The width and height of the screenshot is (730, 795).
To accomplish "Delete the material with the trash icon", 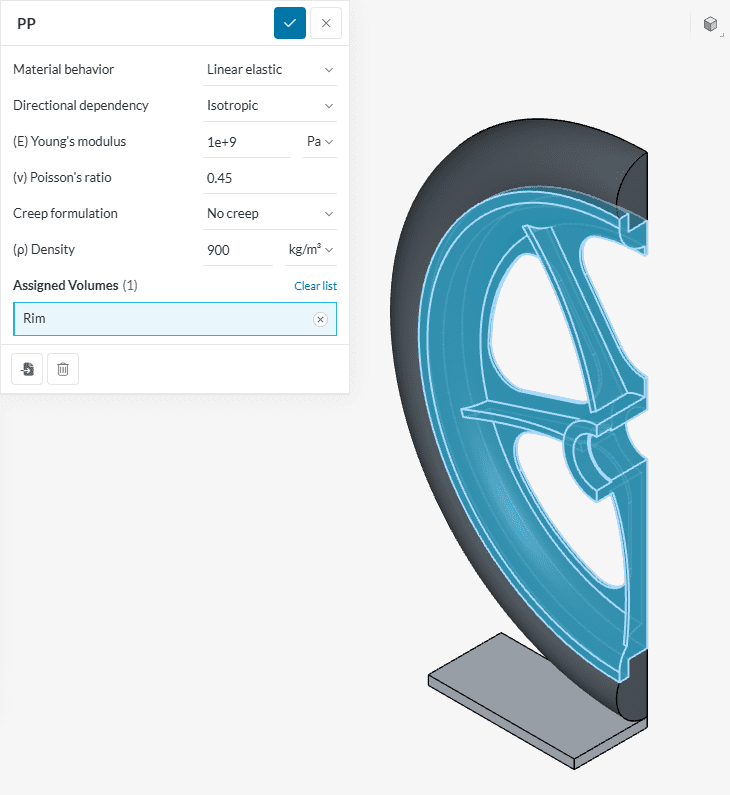I will pos(63,369).
